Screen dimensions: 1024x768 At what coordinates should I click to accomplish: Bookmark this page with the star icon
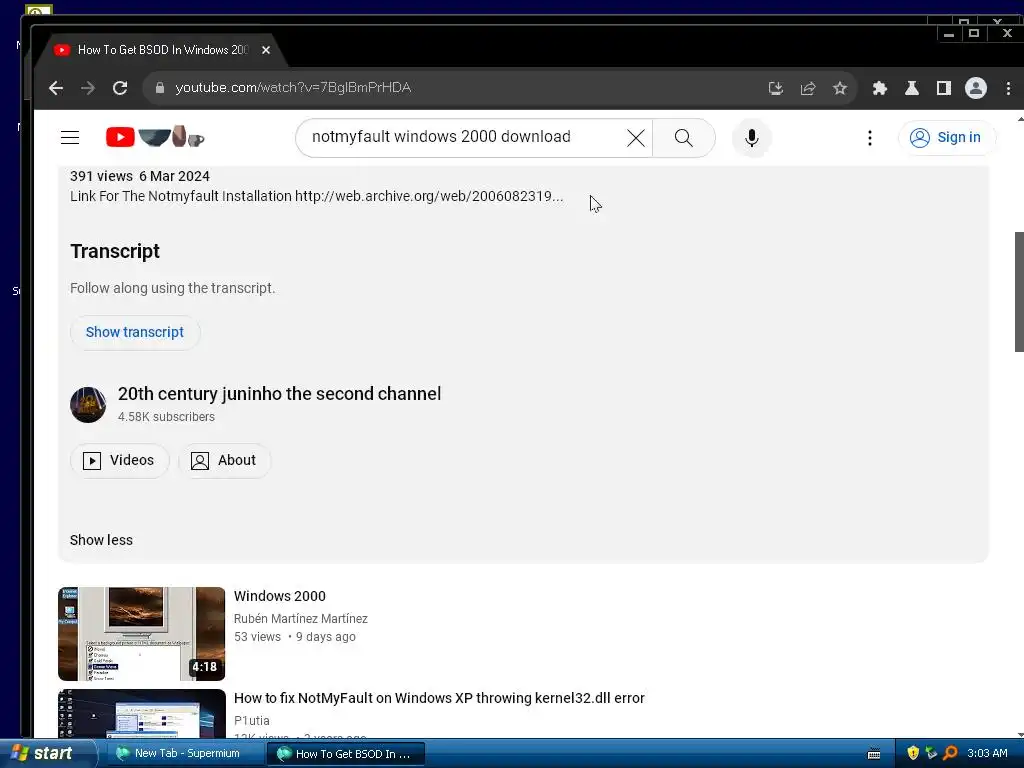(x=840, y=88)
